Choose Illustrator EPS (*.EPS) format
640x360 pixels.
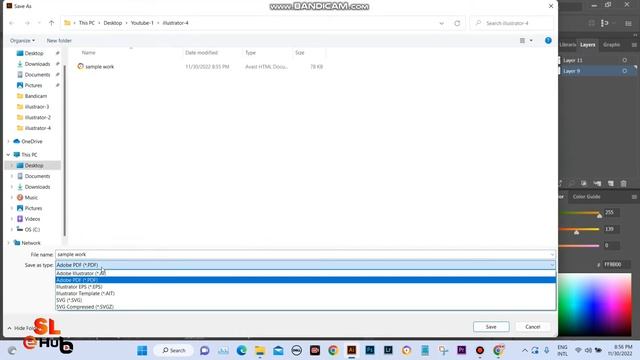pyautogui.click(x=305, y=287)
